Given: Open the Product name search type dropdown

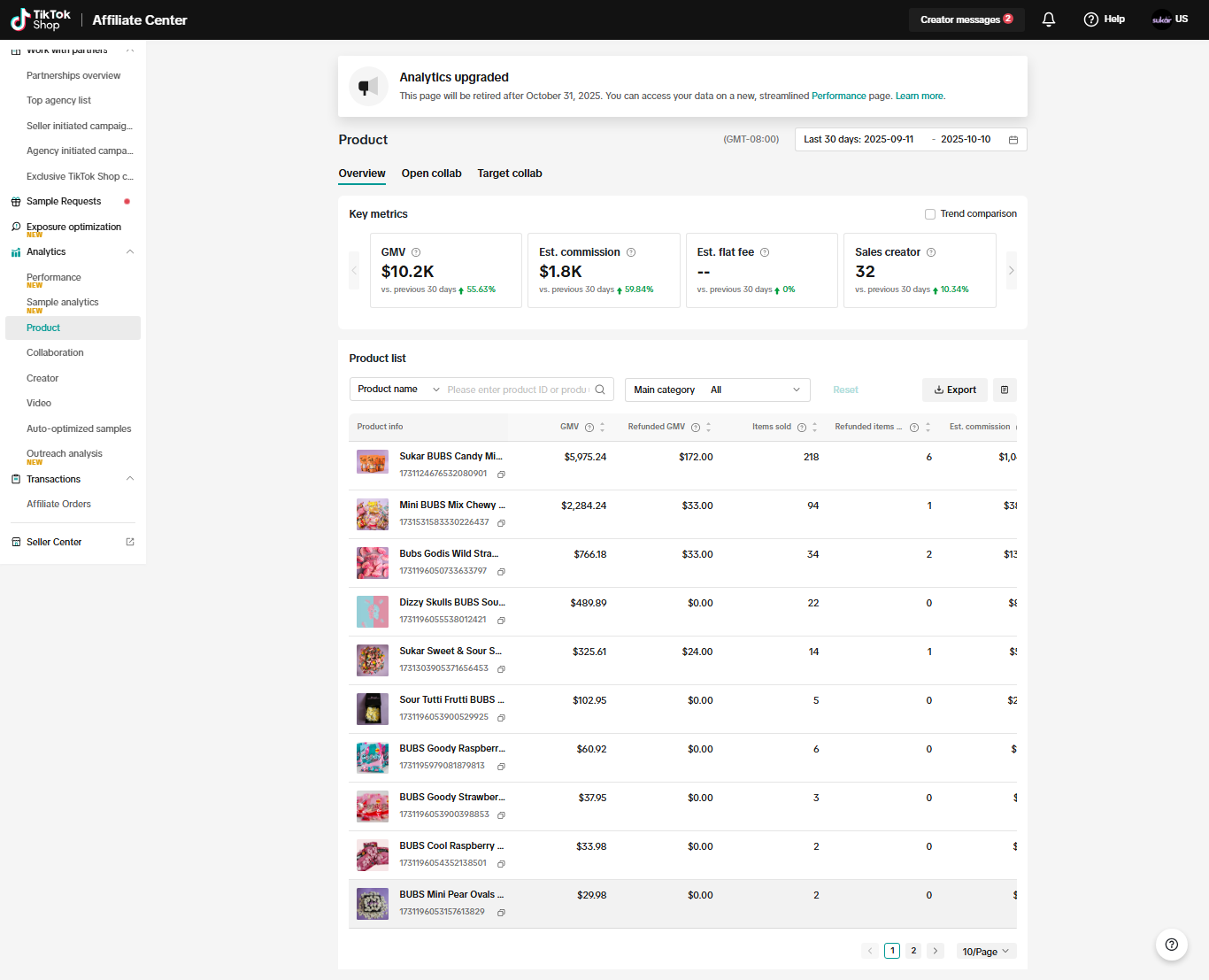Looking at the screenshot, I should pos(396,389).
